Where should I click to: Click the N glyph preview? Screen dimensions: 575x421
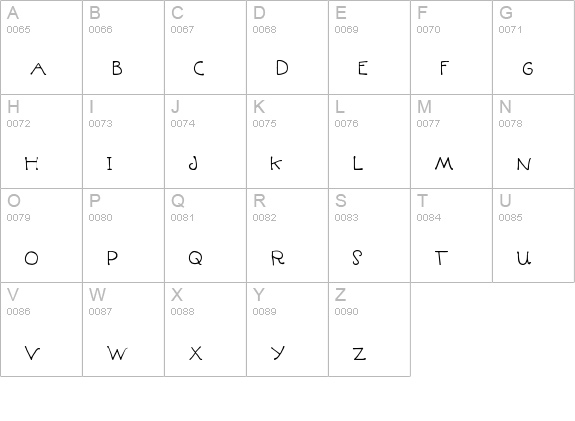524,164
